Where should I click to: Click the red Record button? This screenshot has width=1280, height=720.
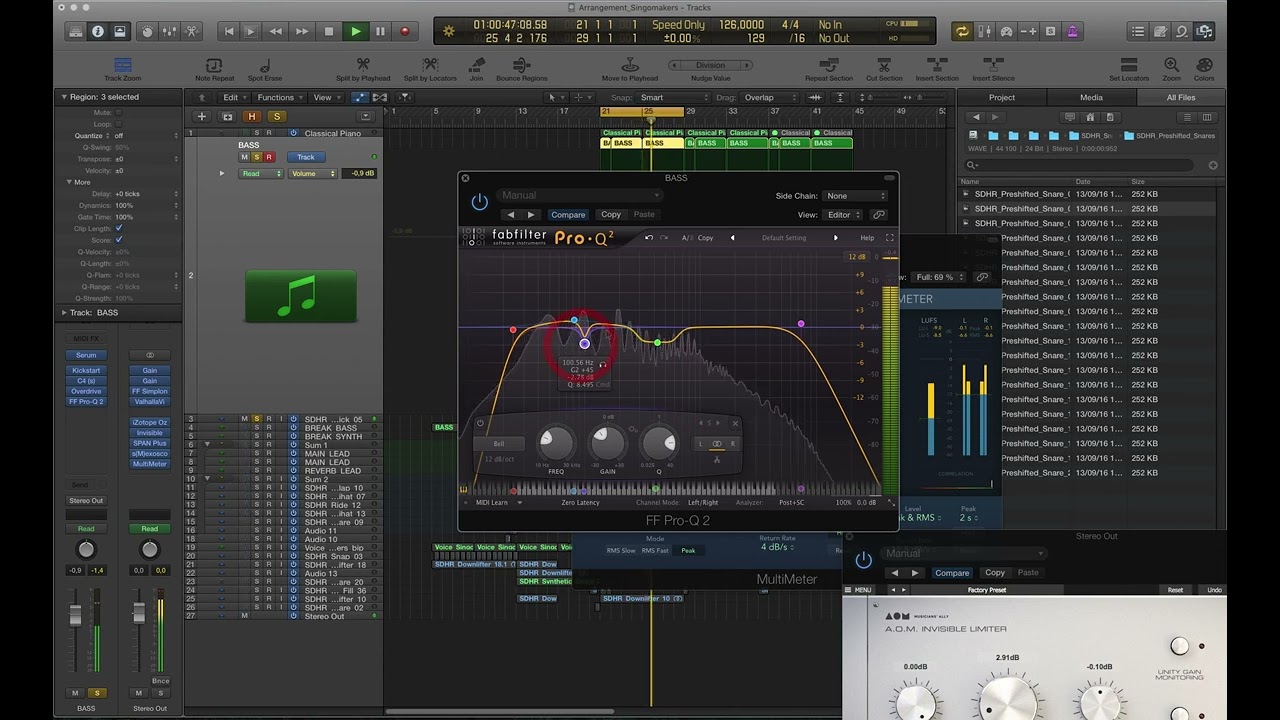[x=405, y=31]
